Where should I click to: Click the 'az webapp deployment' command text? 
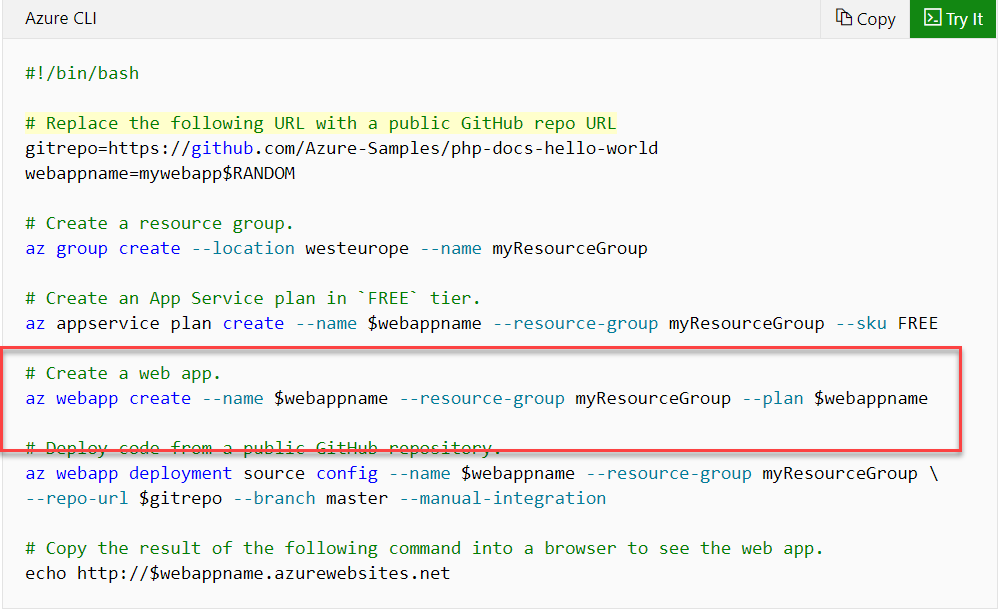(x=129, y=473)
